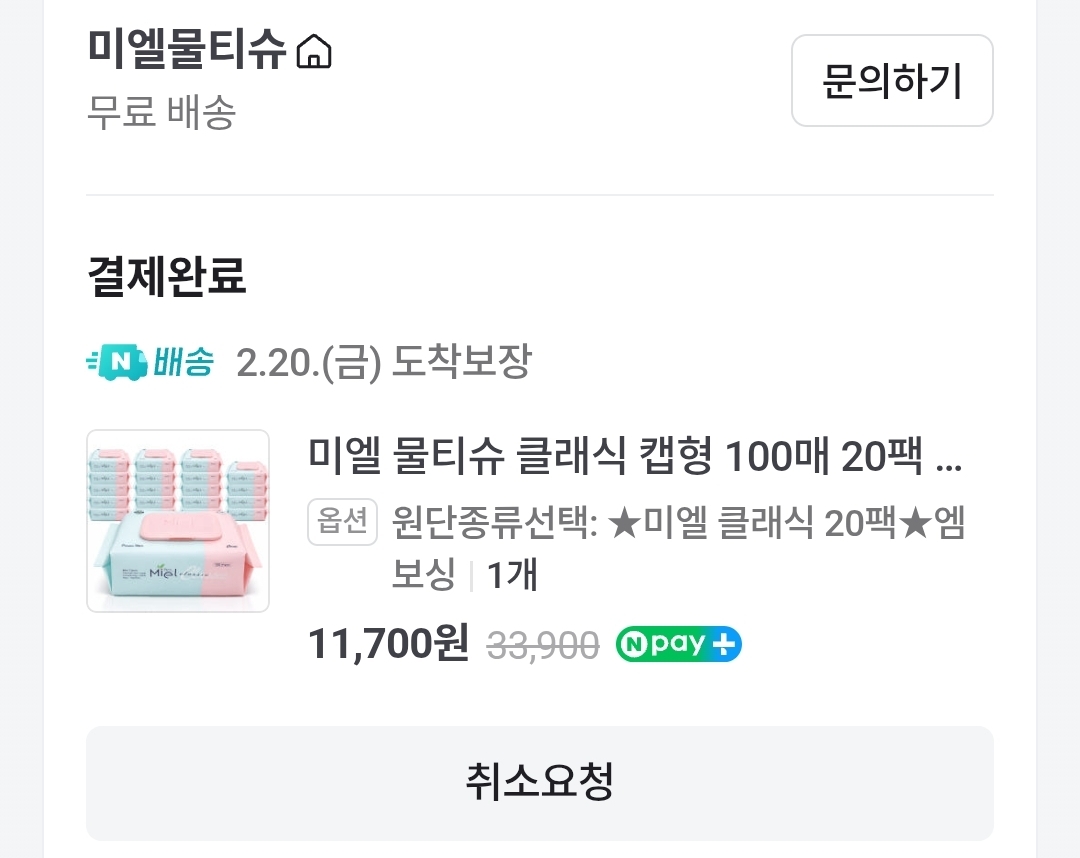Open product title 미엘 물티슈 클래식 캡형
Screen dimensions: 1080x858
click(634, 456)
